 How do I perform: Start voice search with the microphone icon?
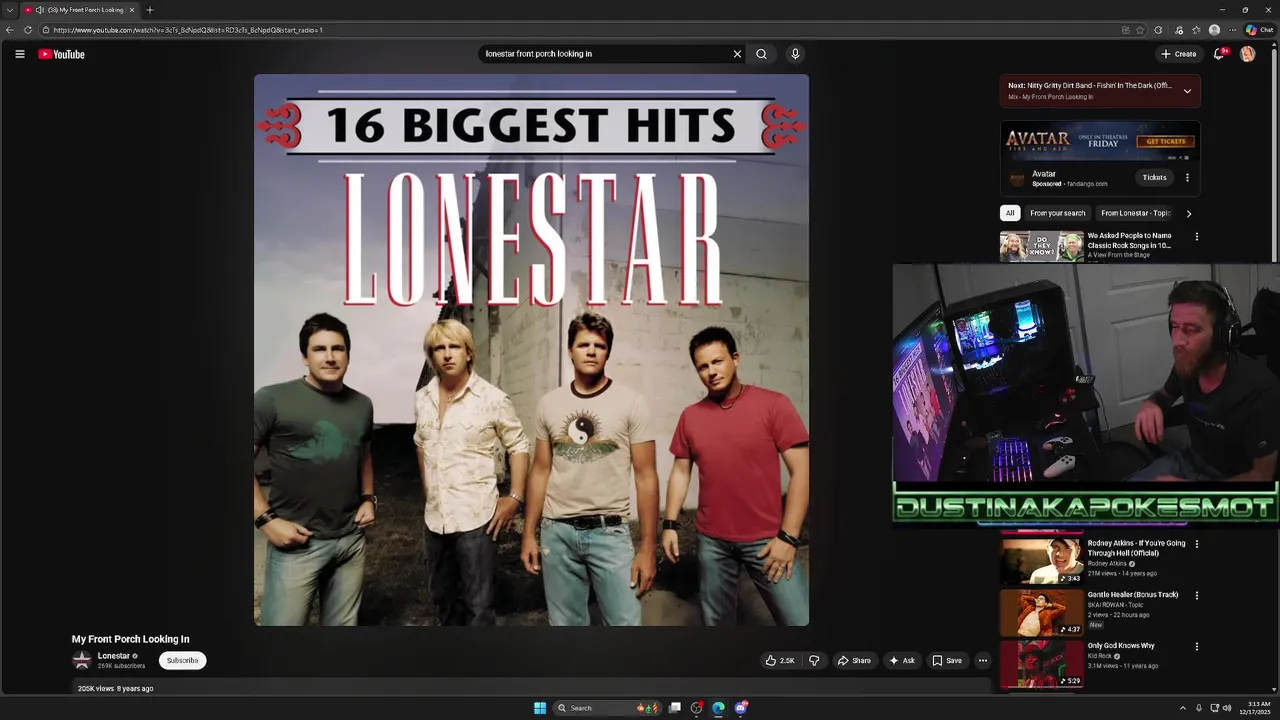[x=795, y=54]
